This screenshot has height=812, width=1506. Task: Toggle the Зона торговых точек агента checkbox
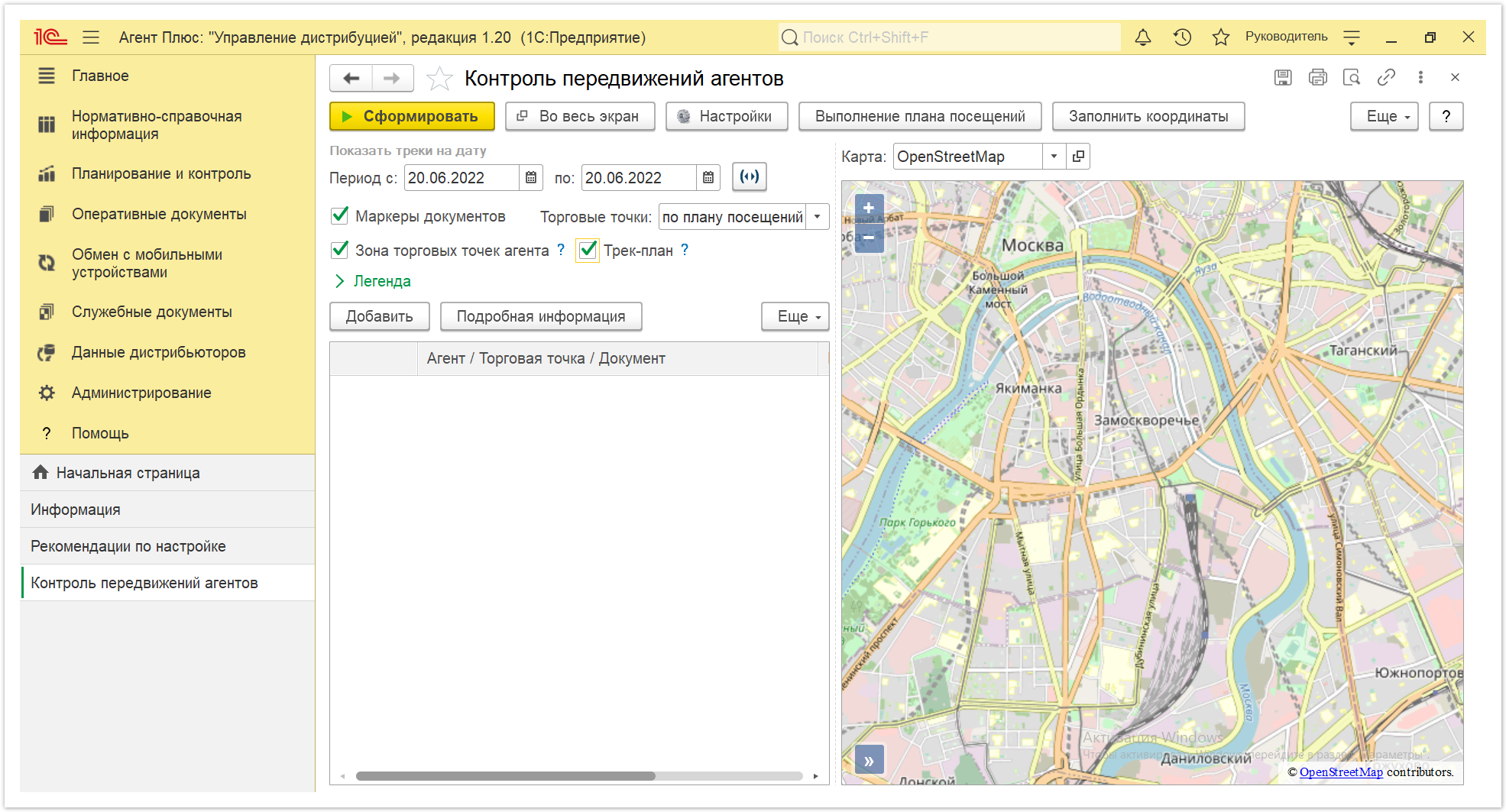click(x=340, y=250)
